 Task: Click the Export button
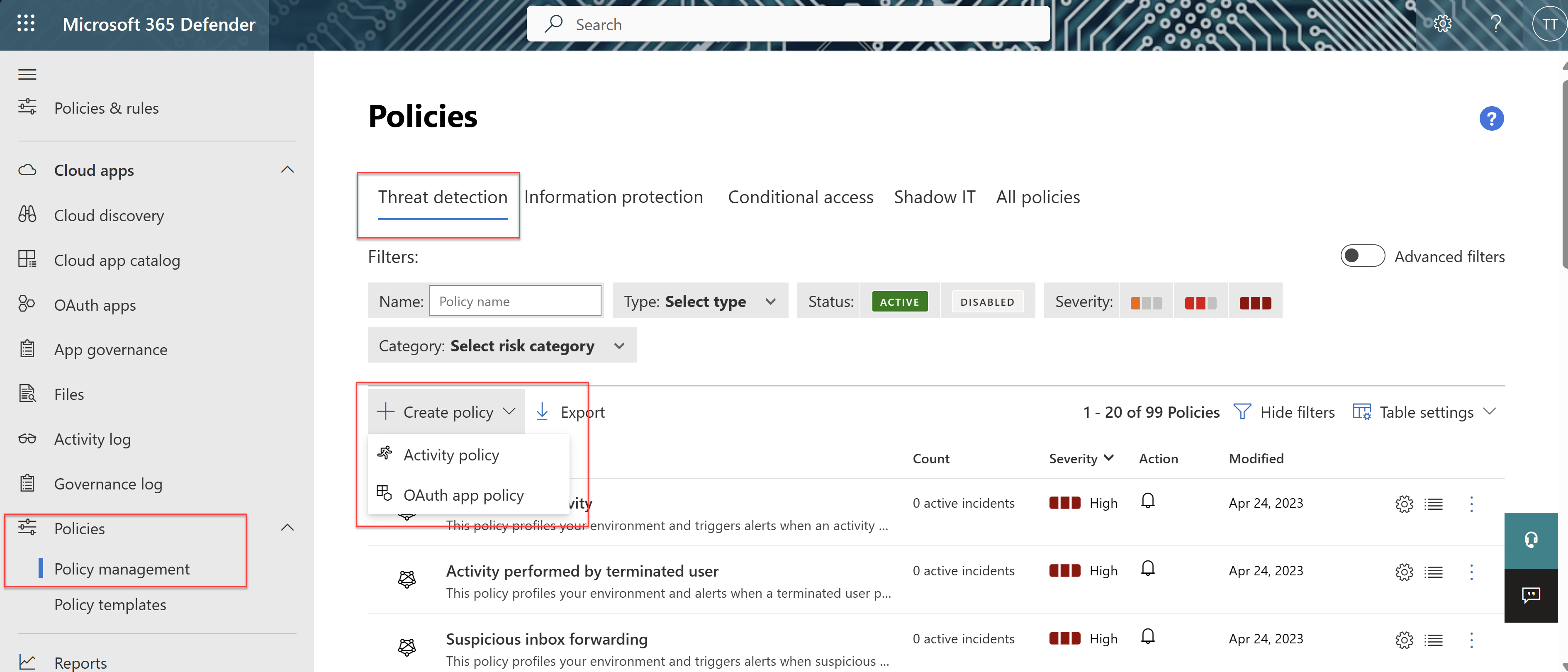coord(570,411)
